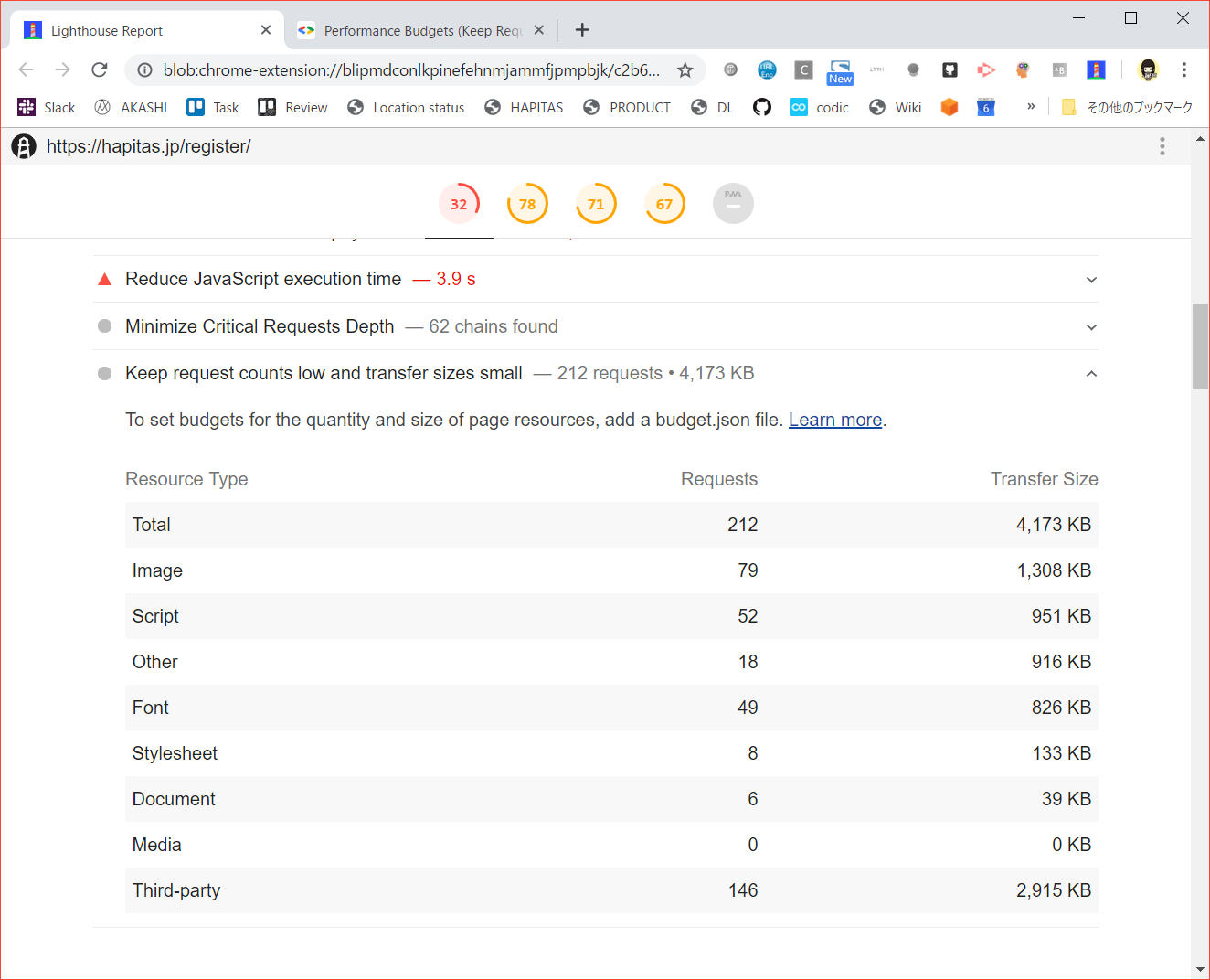The image size is (1210, 980).
Task: Show more bookmarks with the chevron
Action: 1031,107
